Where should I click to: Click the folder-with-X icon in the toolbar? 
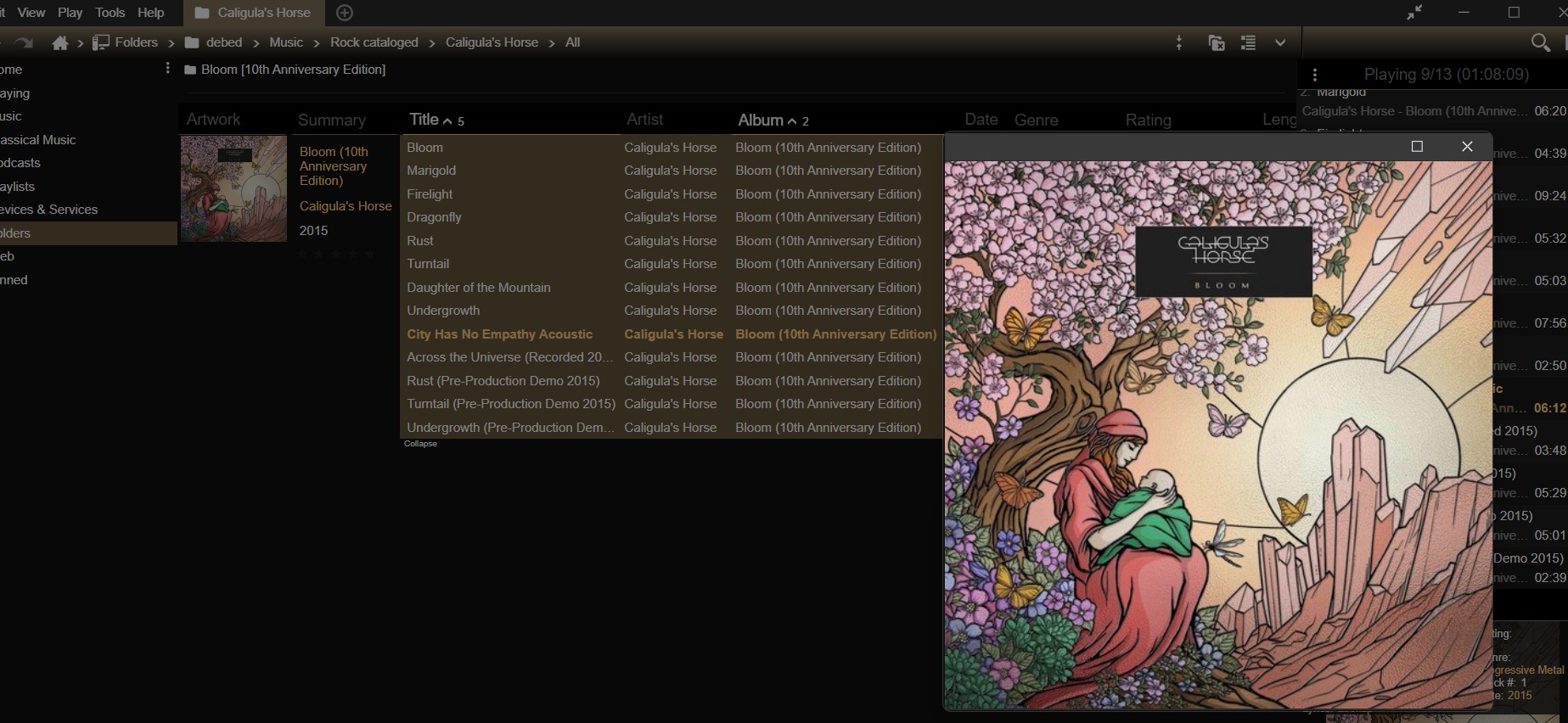tap(1216, 42)
